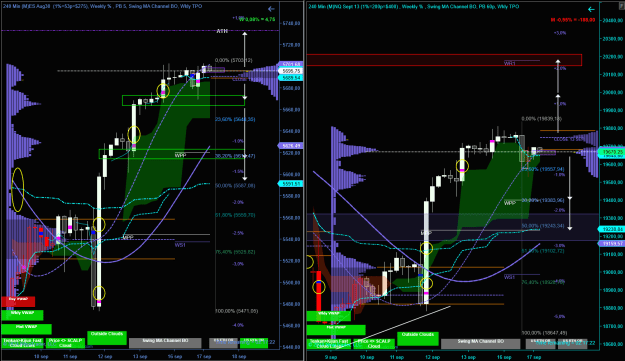Toggle Wkly VWAP box on NQ chart
This screenshot has width=625, height=361.
pos(329,316)
